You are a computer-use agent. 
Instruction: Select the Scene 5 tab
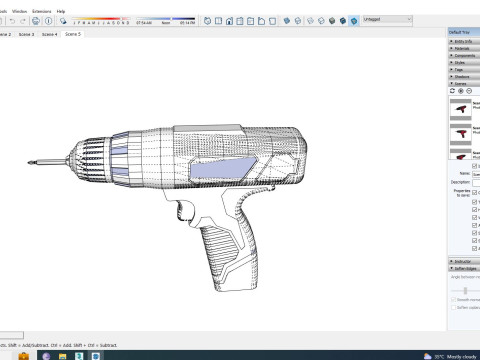tap(73, 34)
